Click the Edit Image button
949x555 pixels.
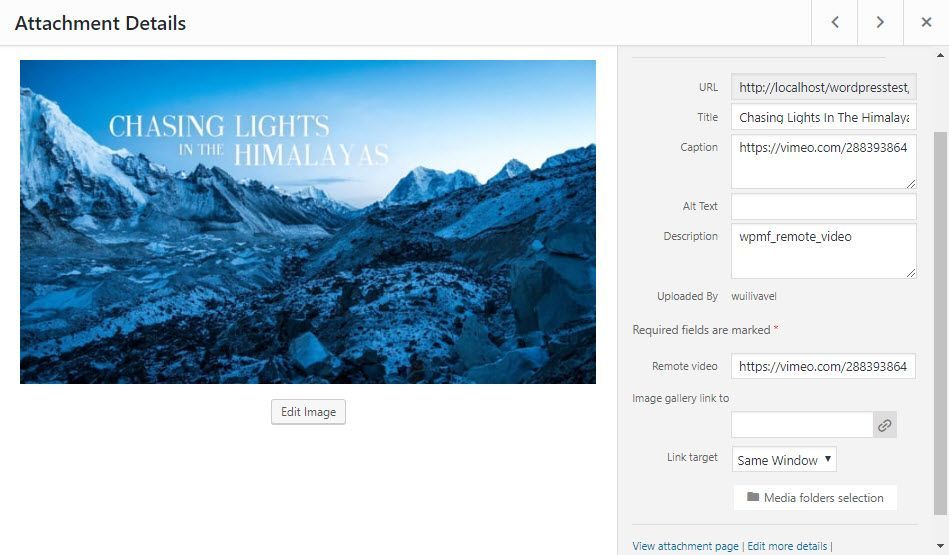pyautogui.click(x=308, y=412)
